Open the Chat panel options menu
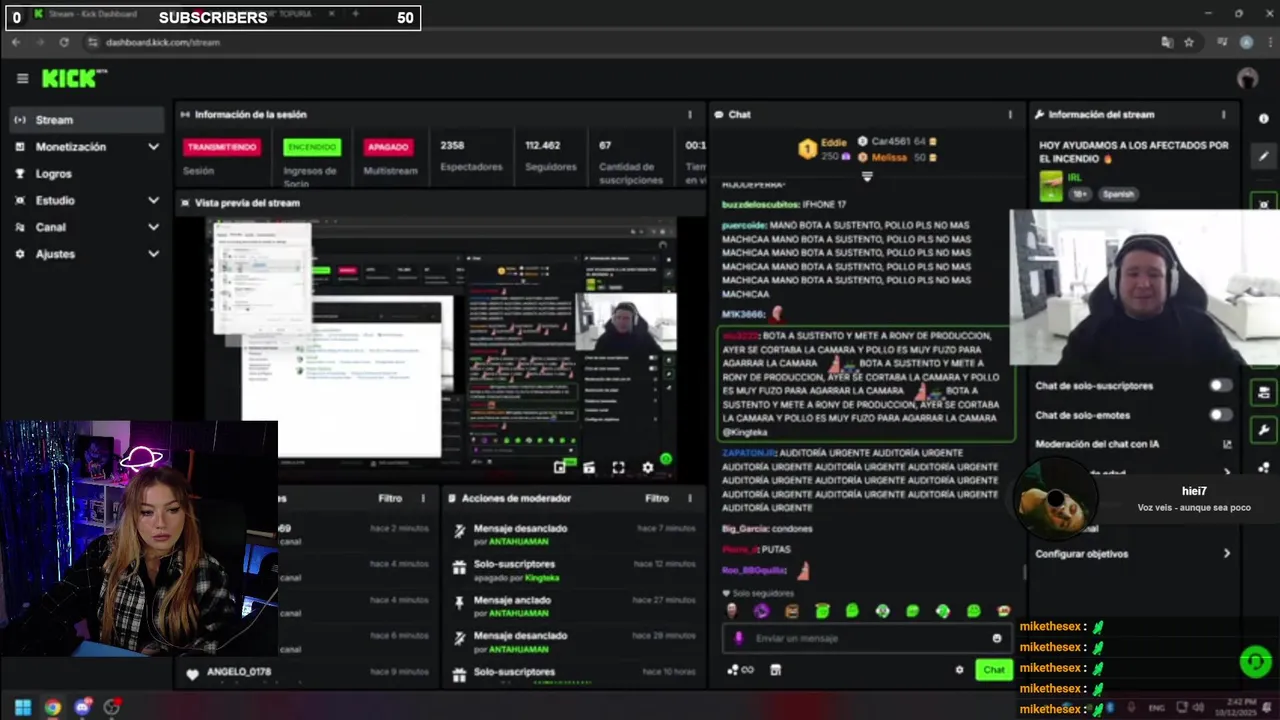The height and width of the screenshot is (720, 1280). [x=1010, y=115]
